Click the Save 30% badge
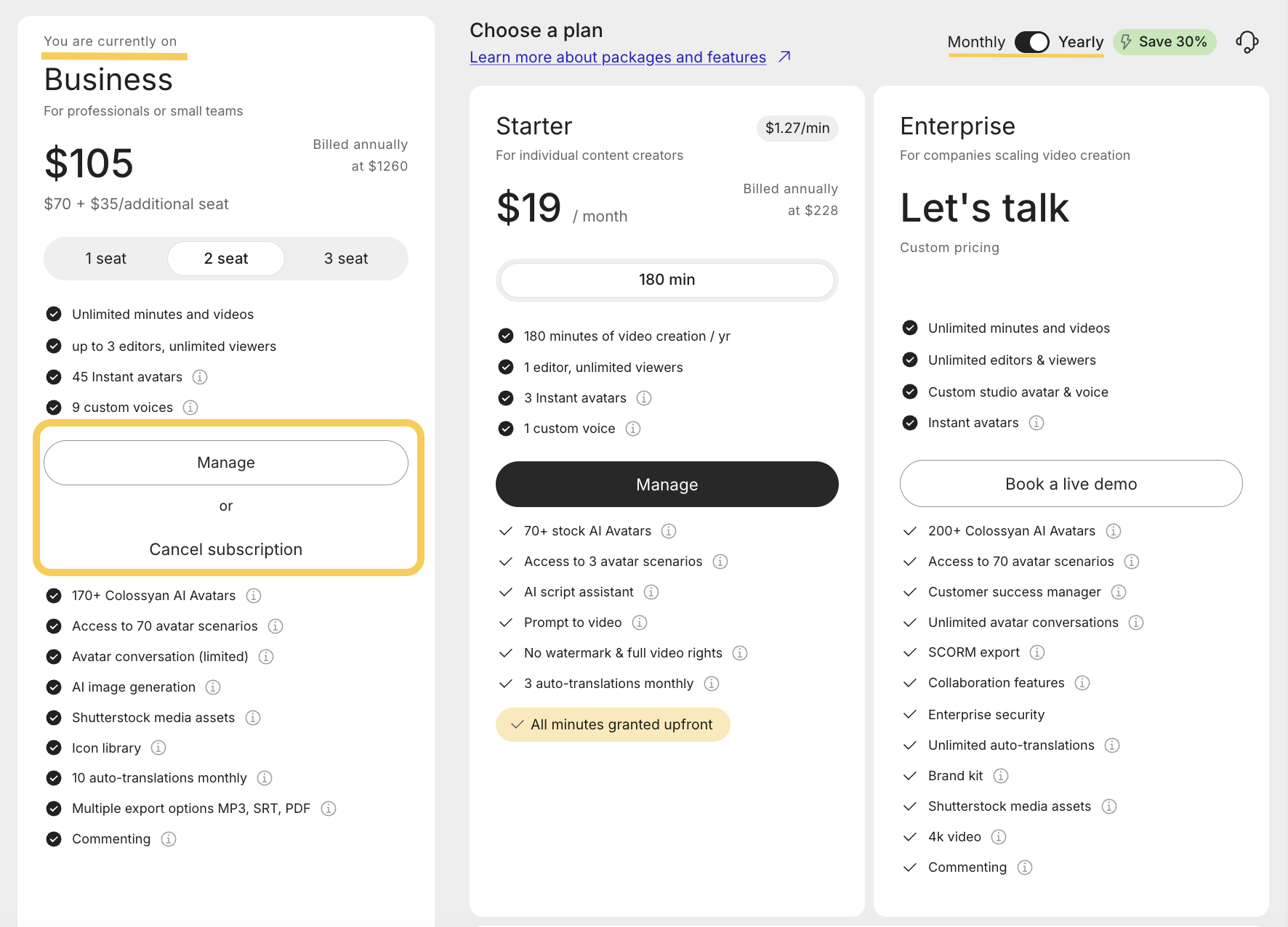Viewport: 1288px width, 927px height. point(1164,42)
